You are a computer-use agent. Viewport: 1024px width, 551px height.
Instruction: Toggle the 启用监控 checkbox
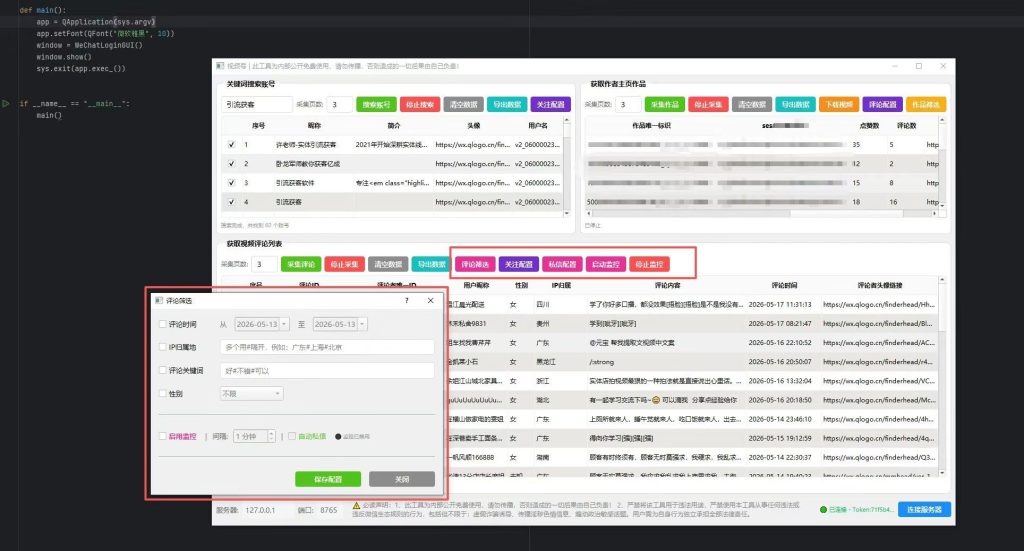163,436
